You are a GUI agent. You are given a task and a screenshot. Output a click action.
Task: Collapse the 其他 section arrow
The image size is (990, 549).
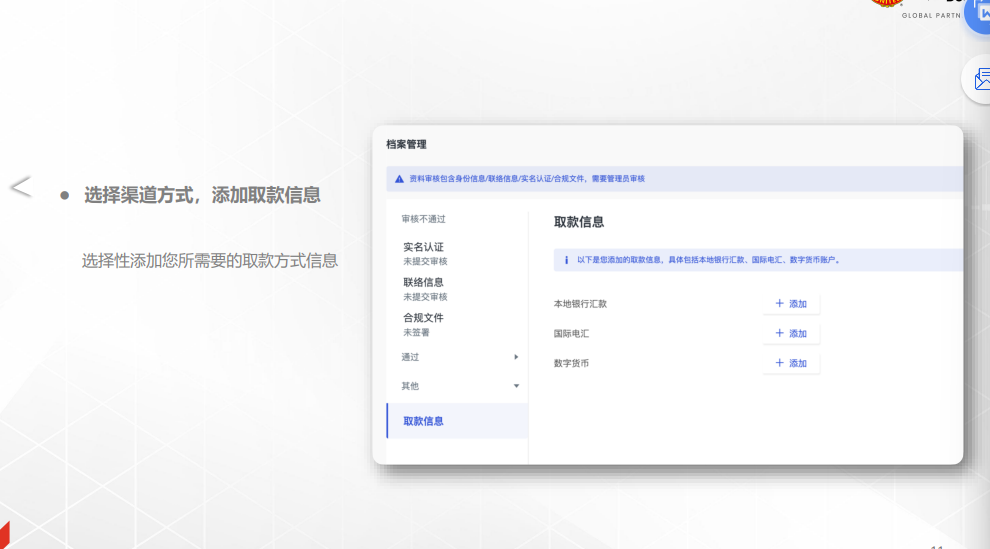point(516,386)
